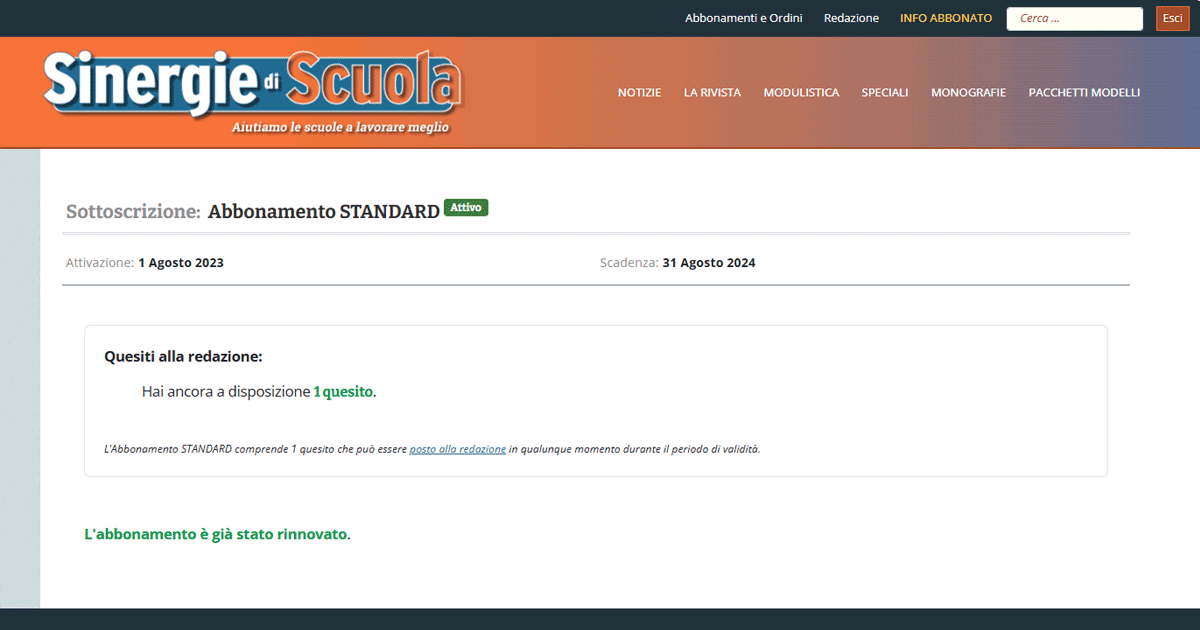
Task: Click tagline 'Aiutiamo le scuole a lavorare meglio'
Action: pyautogui.click(x=340, y=127)
